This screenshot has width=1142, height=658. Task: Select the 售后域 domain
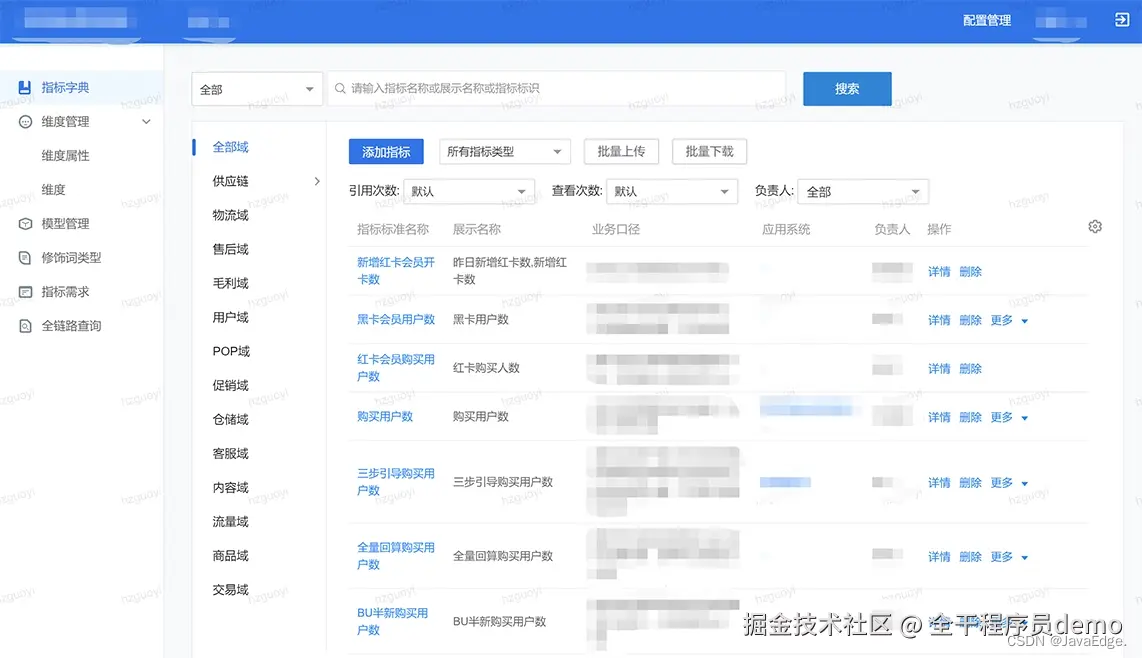pos(230,249)
